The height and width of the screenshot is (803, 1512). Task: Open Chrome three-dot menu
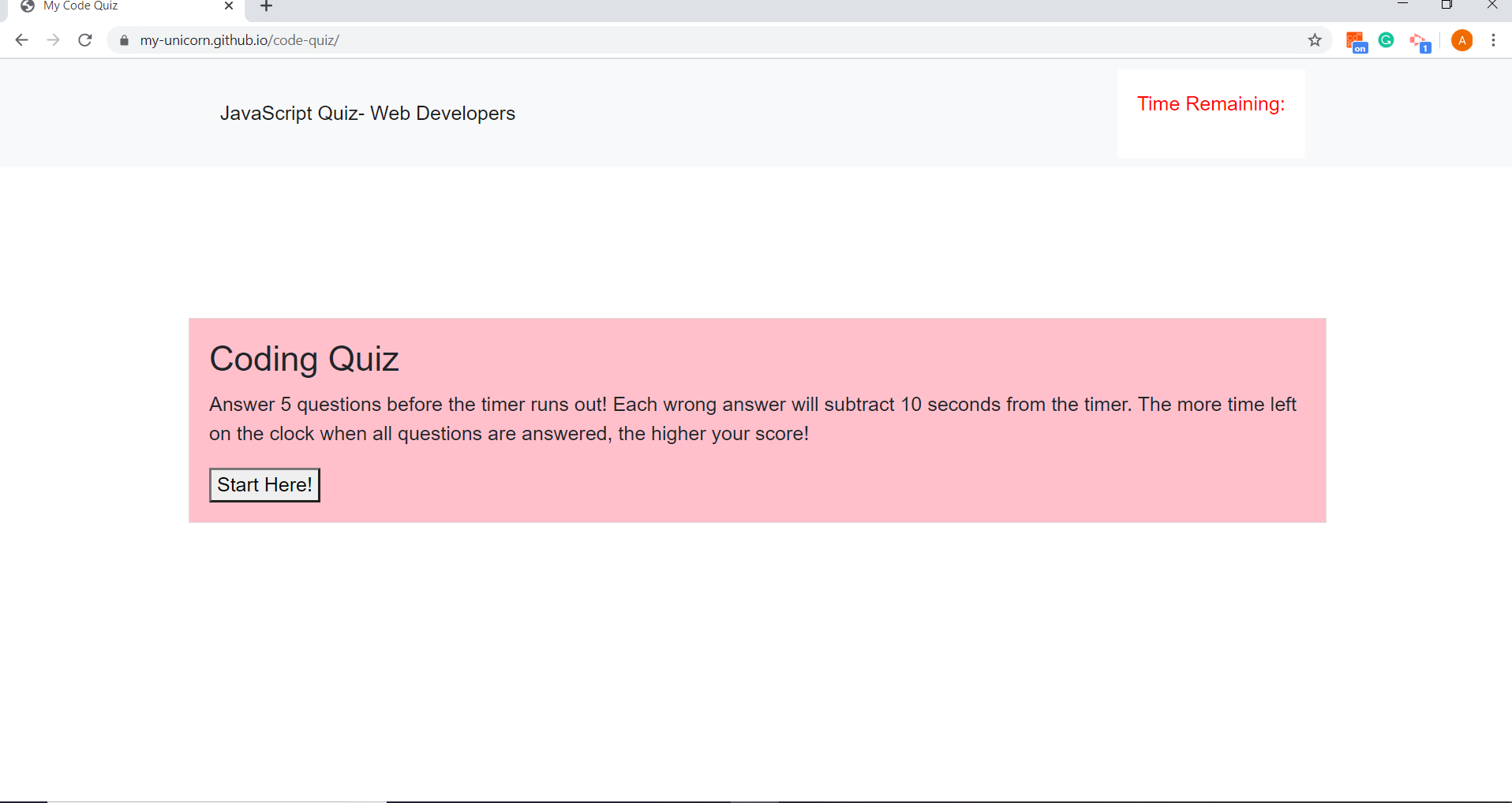click(1494, 40)
